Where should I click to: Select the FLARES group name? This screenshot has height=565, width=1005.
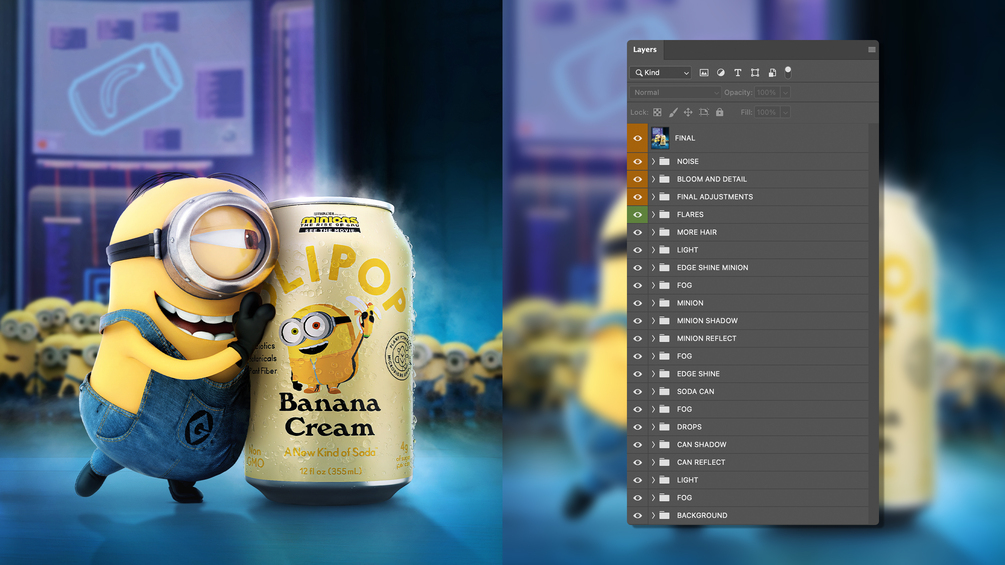click(690, 215)
